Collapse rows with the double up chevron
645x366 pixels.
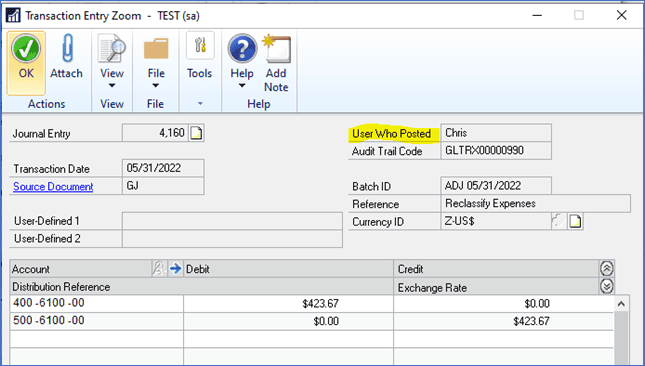[x=607, y=269]
